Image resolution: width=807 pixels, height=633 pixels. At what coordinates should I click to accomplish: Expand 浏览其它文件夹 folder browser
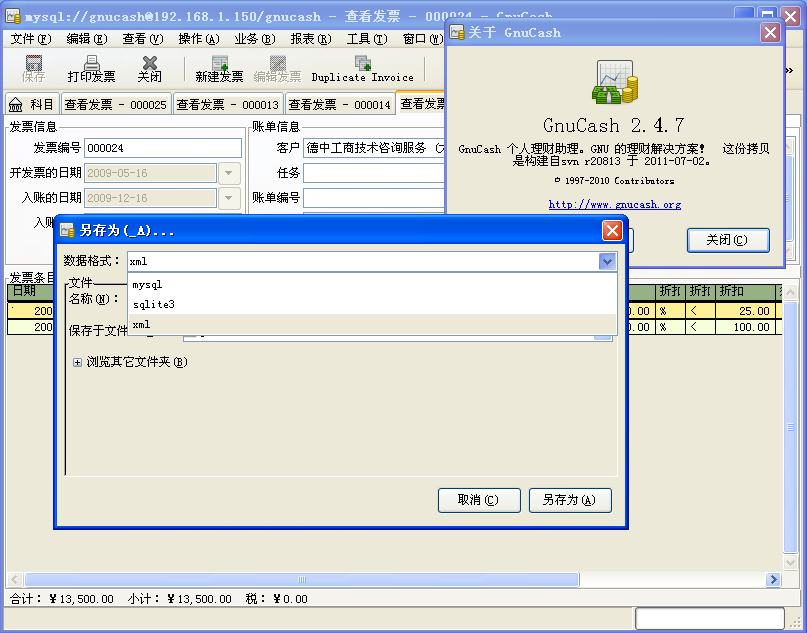(77, 362)
